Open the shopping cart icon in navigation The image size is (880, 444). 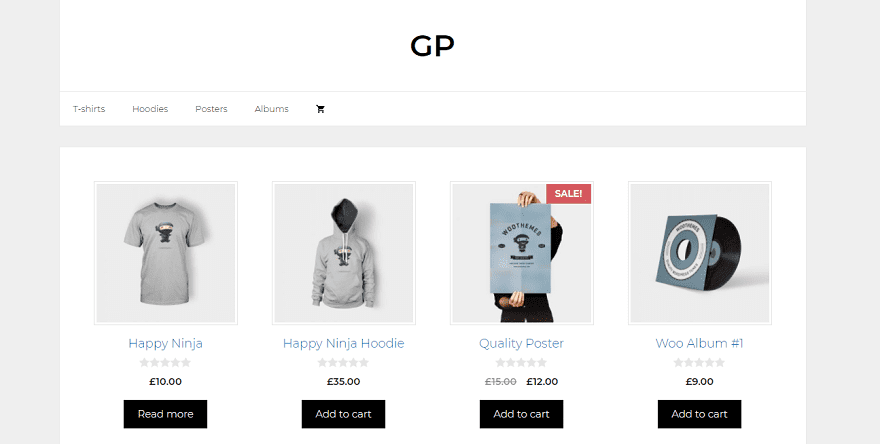pos(320,109)
